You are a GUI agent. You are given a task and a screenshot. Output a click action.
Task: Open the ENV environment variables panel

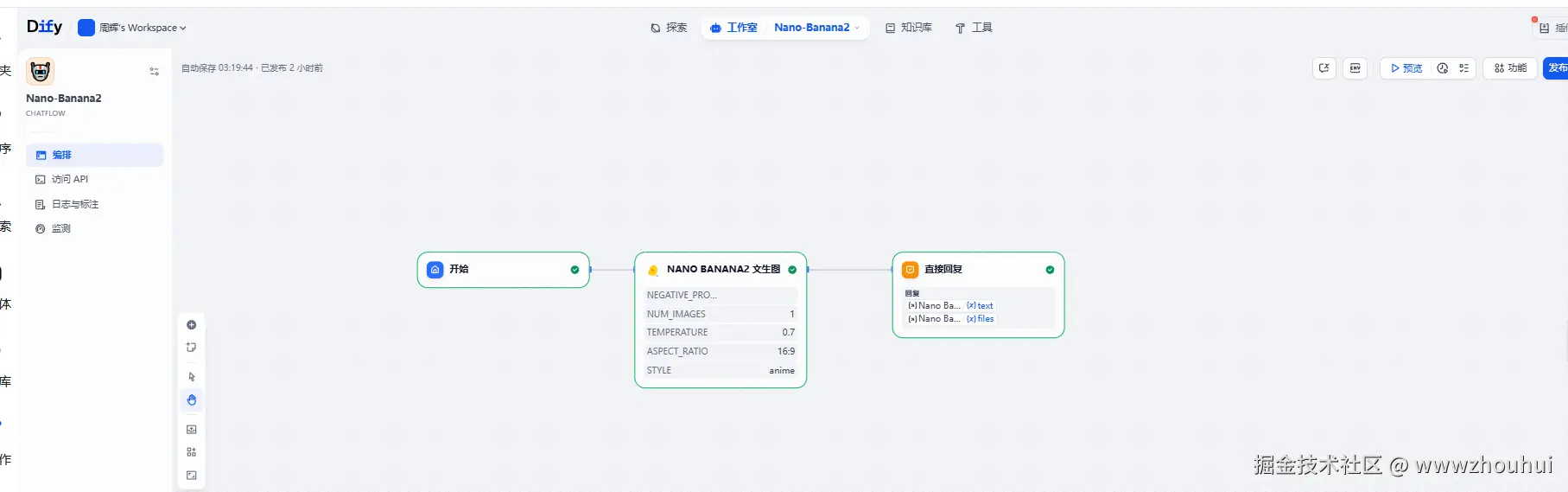point(1355,68)
